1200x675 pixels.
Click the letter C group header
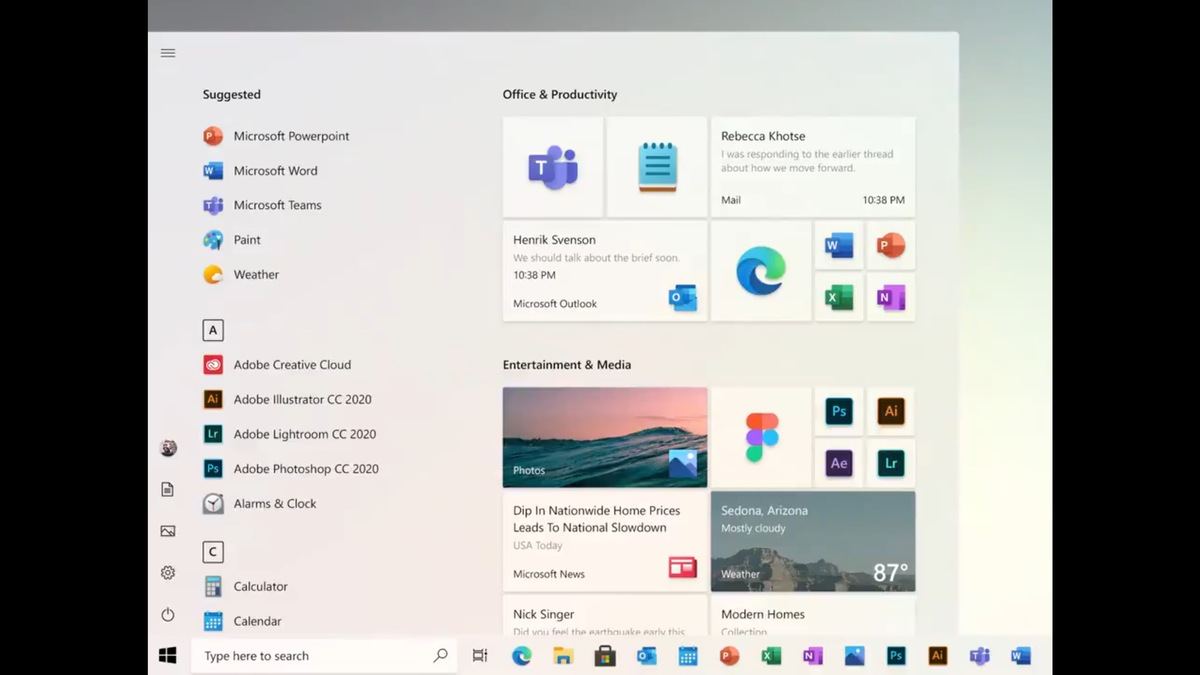coord(213,552)
